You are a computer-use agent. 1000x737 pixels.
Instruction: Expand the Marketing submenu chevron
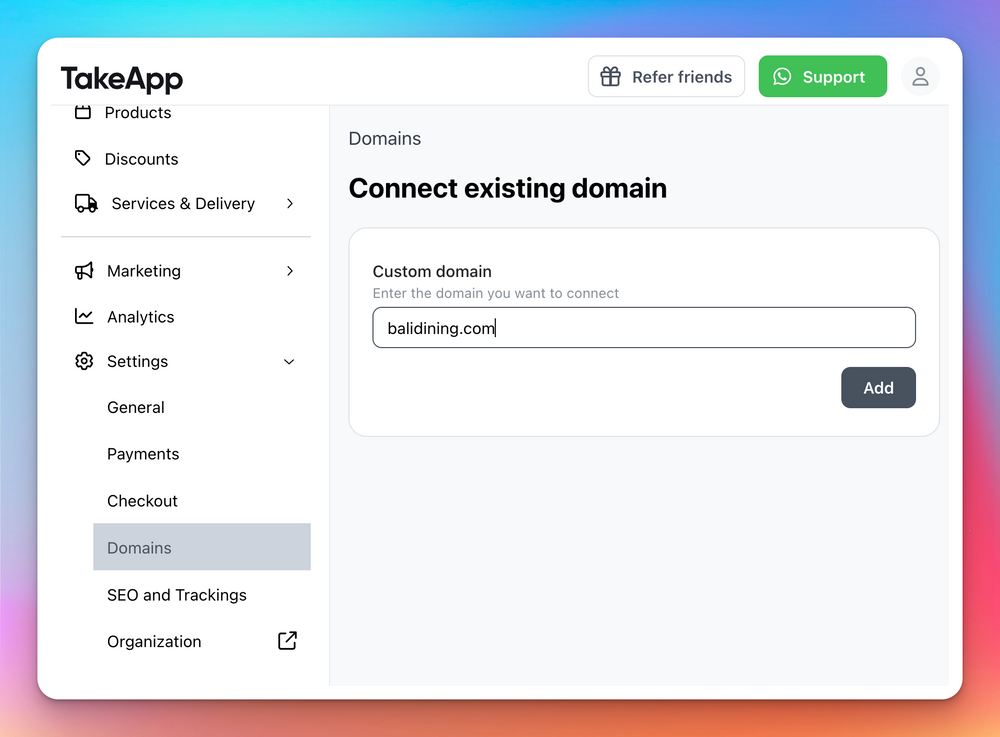point(290,271)
